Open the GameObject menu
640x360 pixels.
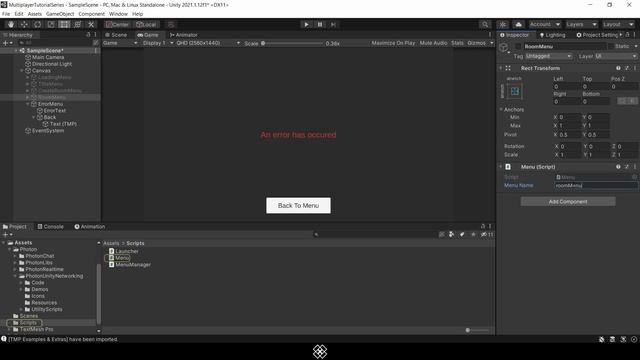click(x=60, y=14)
